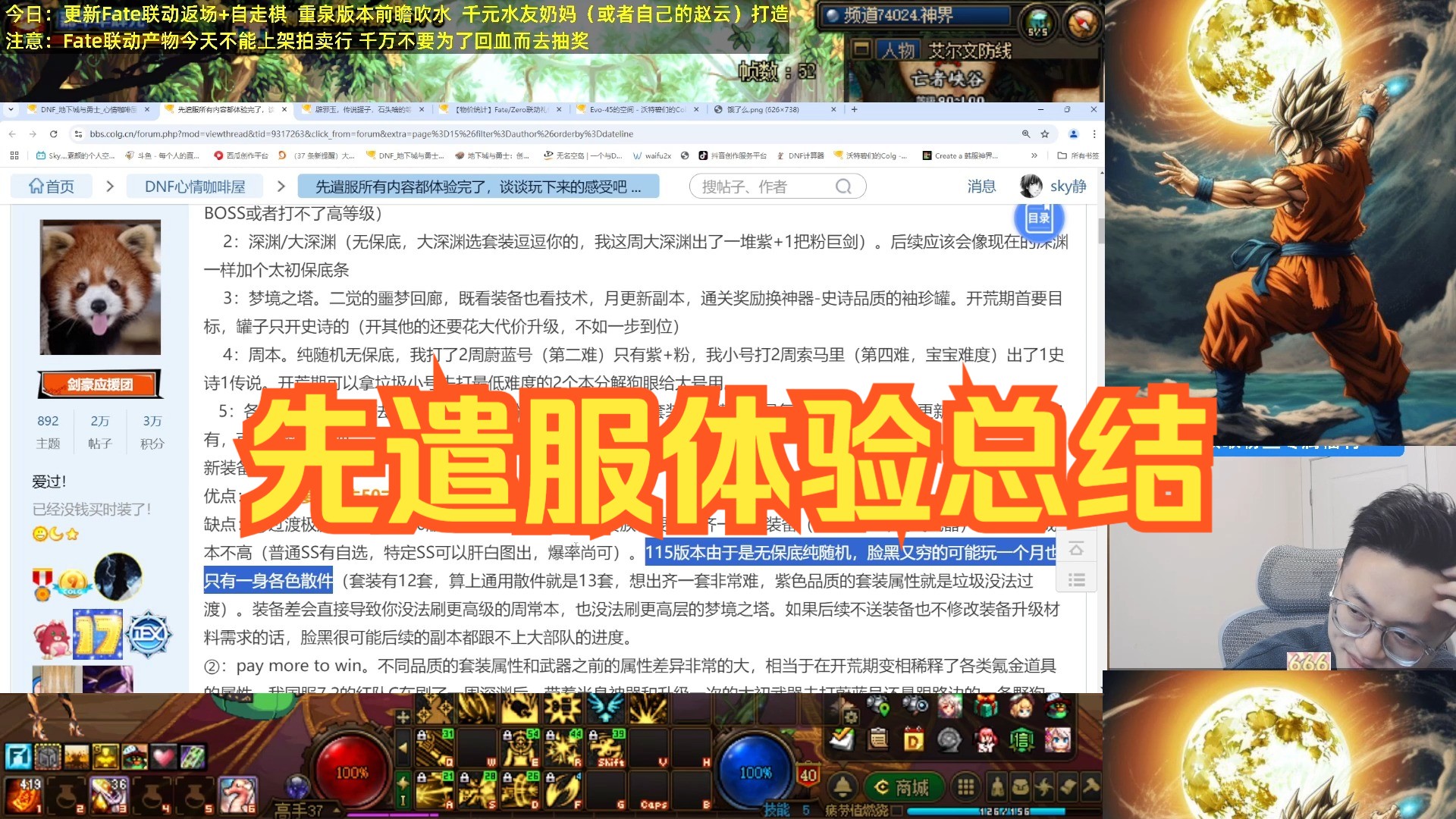
Task: Open the poster's 2万 帖子 count
Action: [100, 431]
